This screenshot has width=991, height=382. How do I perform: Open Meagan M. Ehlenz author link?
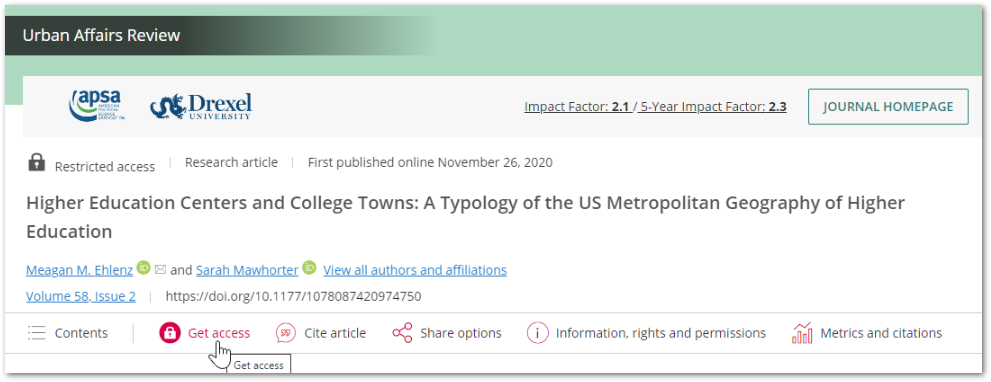(x=80, y=270)
